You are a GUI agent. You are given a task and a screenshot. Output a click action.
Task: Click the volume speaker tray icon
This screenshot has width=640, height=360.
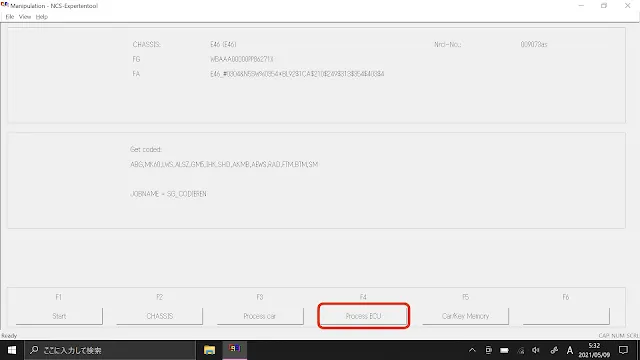tap(536, 350)
